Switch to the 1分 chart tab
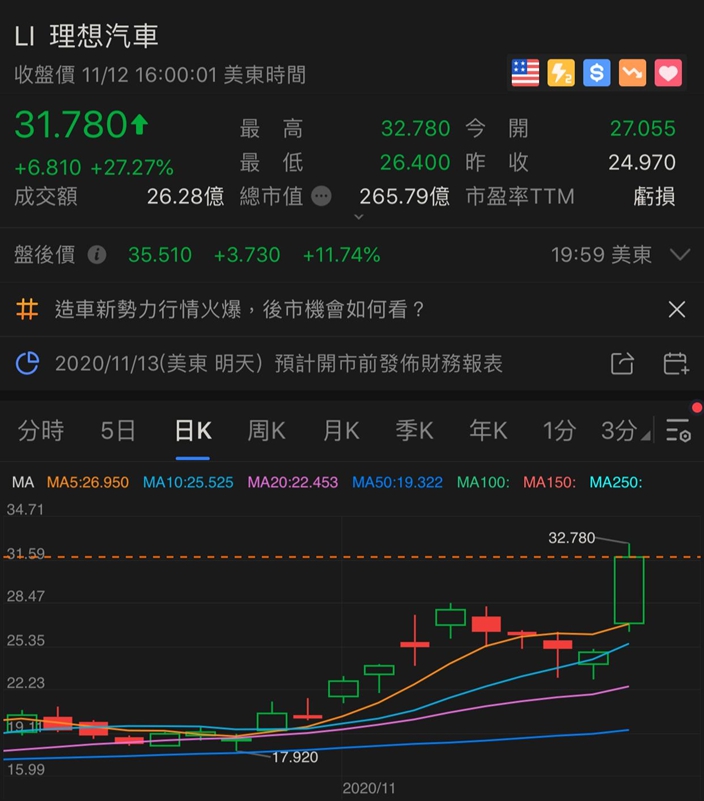This screenshot has height=801, width=704. (x=559, y=431)
